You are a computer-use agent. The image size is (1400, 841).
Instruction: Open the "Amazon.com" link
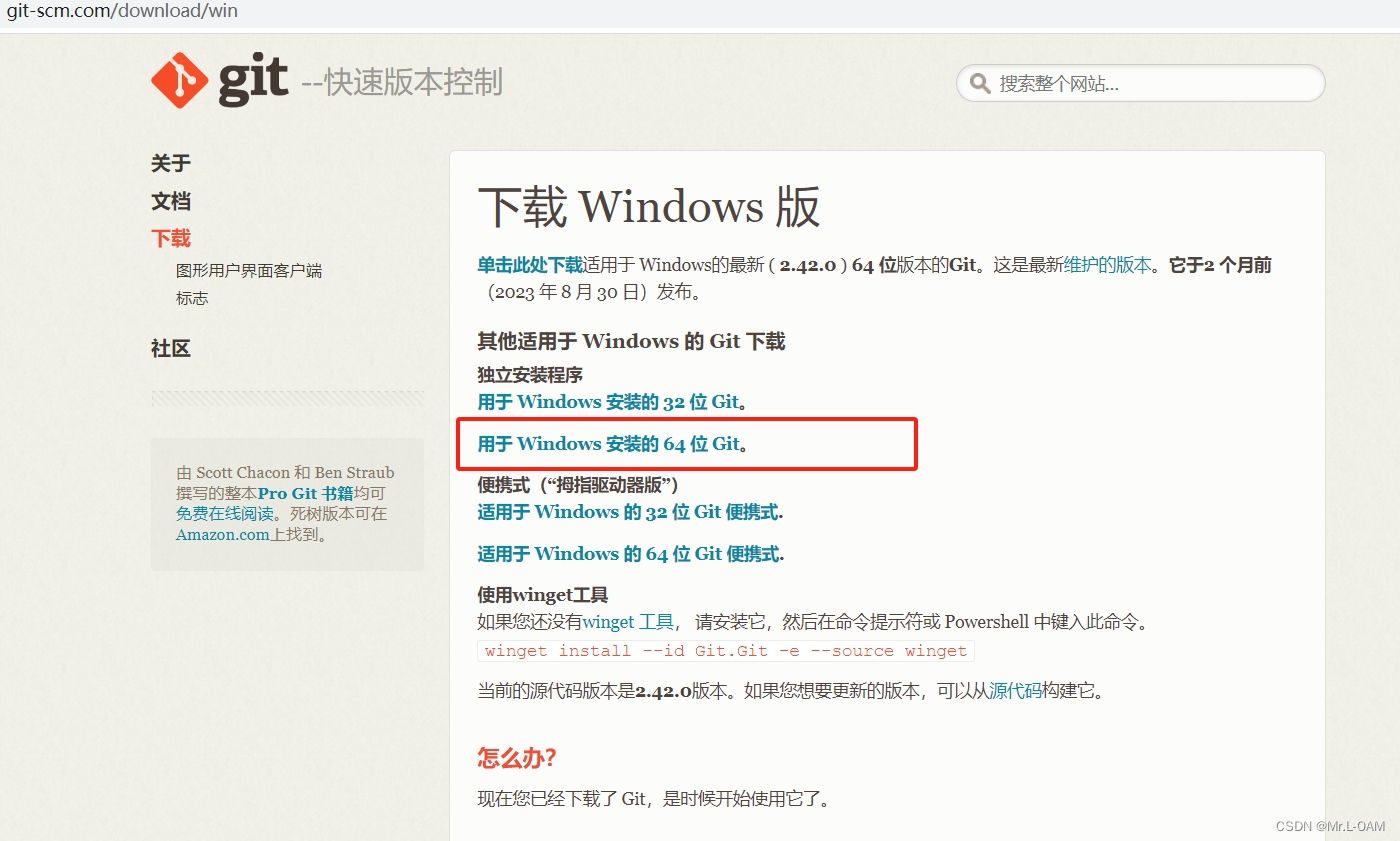tap(223, 535)
